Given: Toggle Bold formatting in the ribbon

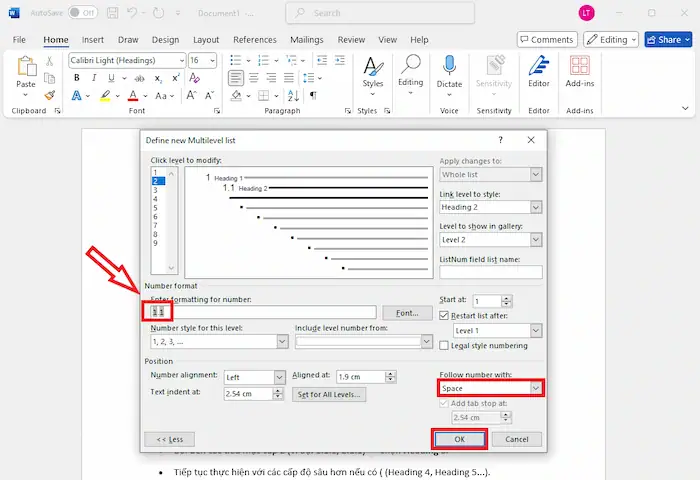Looking at the screenshot, I should [76, 78].
